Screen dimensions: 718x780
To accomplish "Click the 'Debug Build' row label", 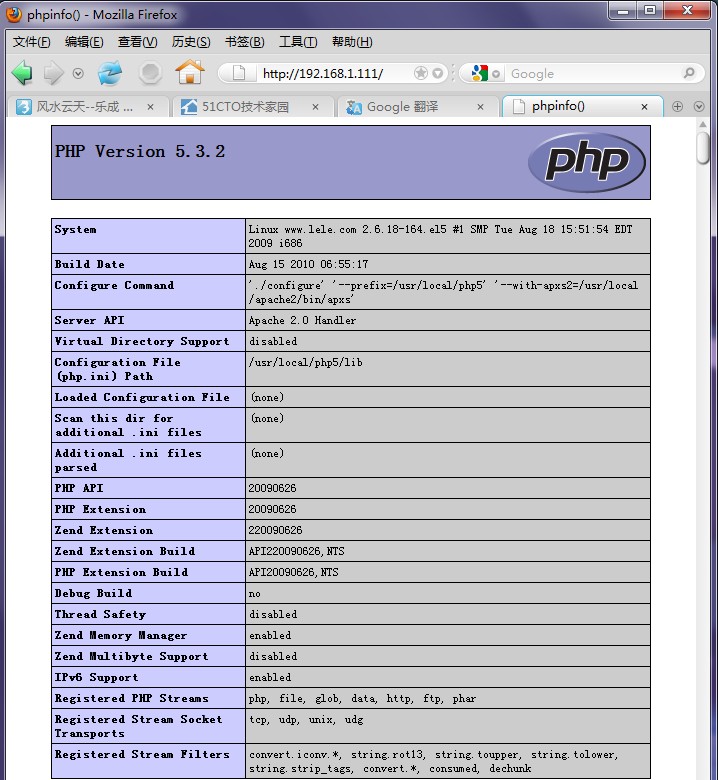I will tap(94, 593).
